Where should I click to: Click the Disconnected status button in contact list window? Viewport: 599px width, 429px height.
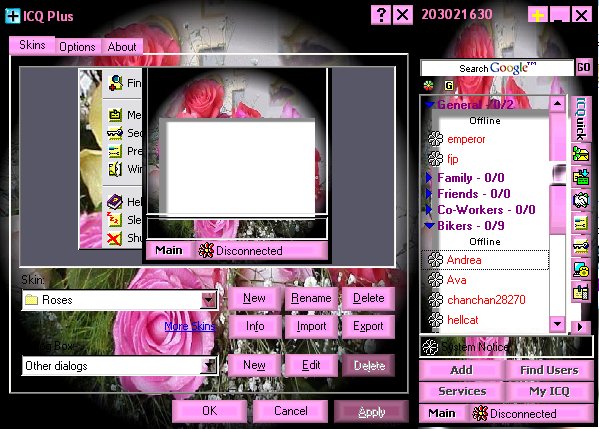click(530, 413)
